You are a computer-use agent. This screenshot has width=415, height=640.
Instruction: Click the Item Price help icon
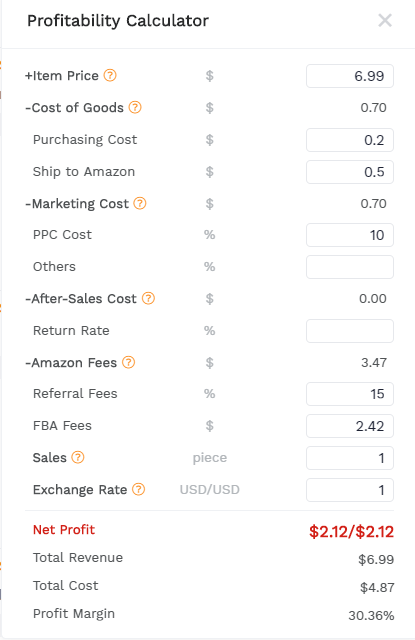[x=110, y=76]
